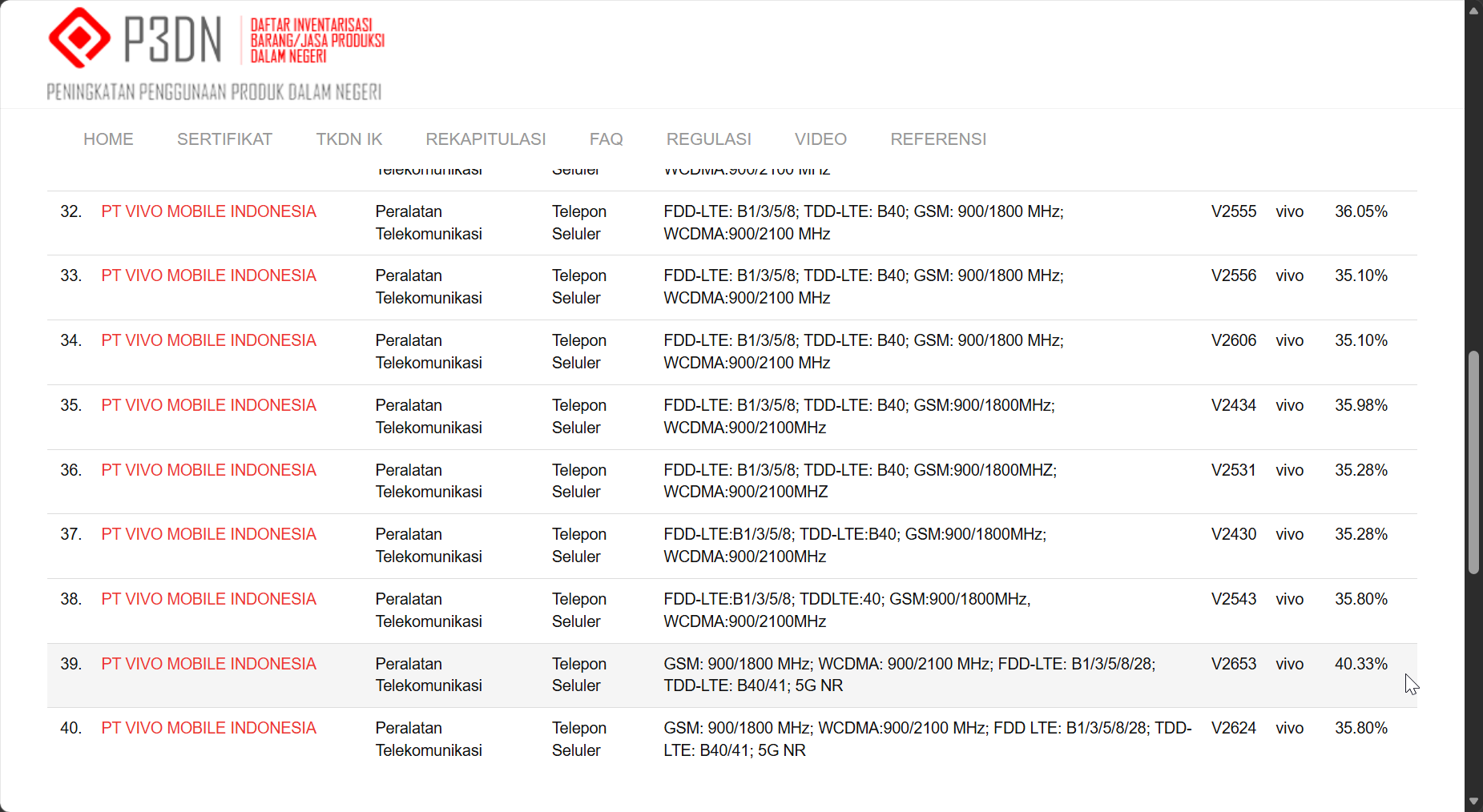This screenshot has height=812, width=1483.
Task: Select model cell V2624
Action: (1234, 728)
